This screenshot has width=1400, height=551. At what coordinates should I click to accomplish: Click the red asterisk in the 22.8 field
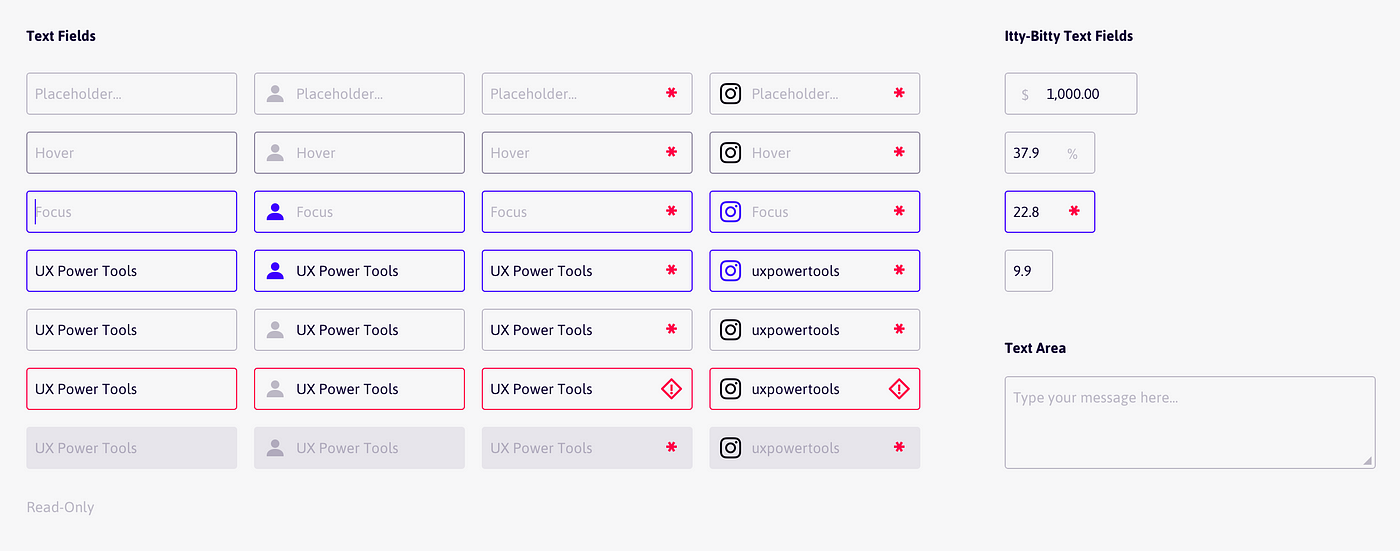[x=1074, y=212]
